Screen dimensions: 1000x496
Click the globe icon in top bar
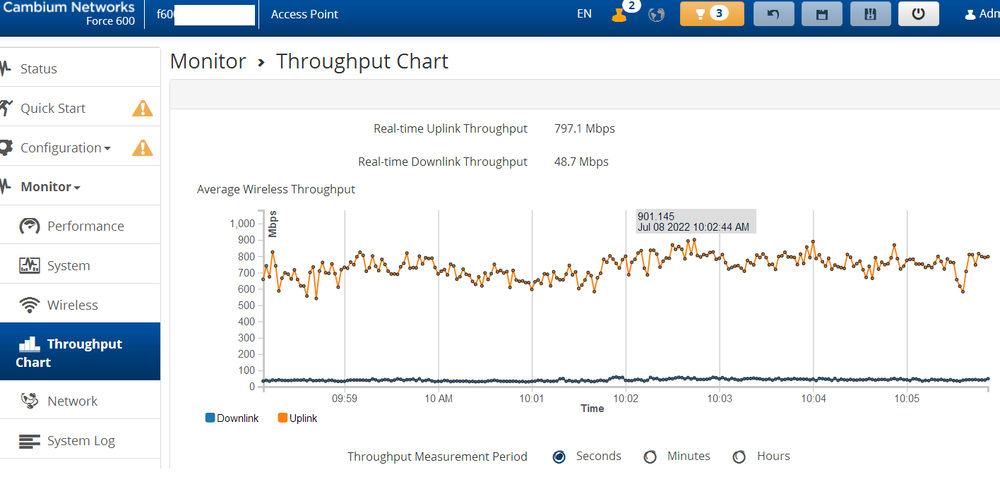pos(657,15)
